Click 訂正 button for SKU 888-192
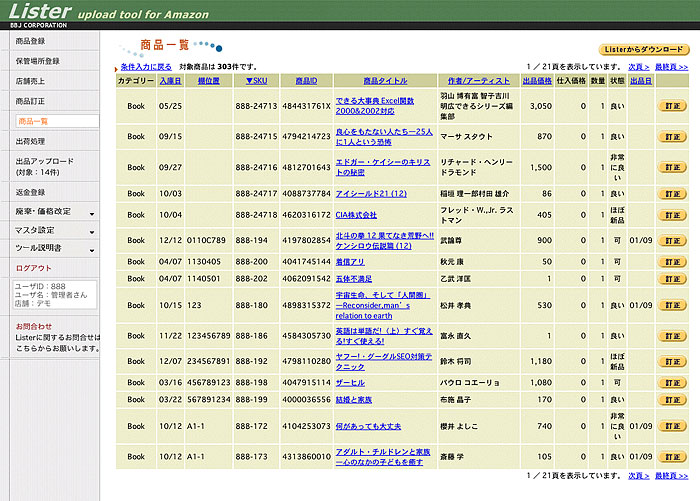 pyautogui.click(x=672, y=362)
